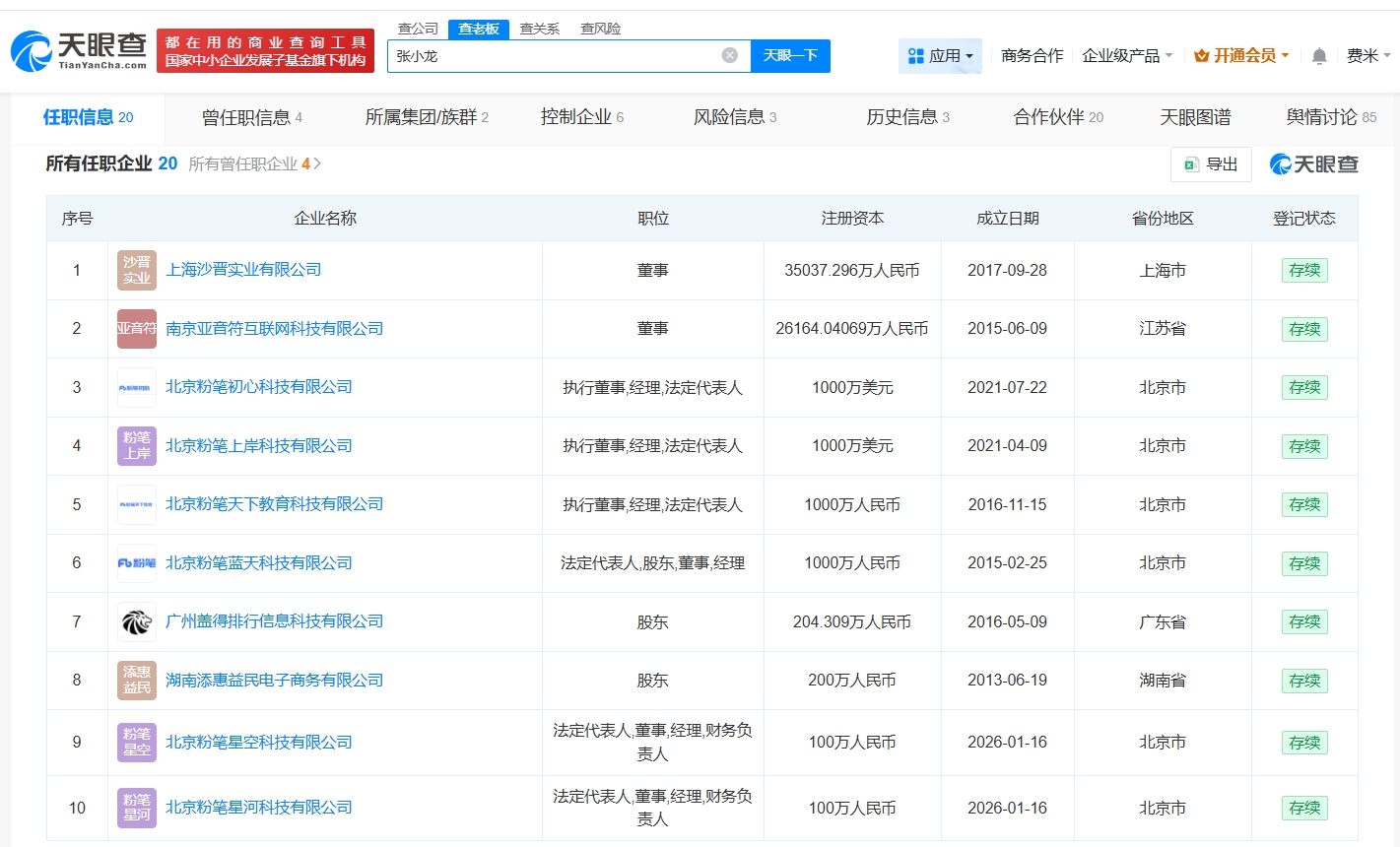Image resolution: width=1400 pixels, height=847 pixels.
Task: Switch to 查关系 search mode
Action: [540, 29]
